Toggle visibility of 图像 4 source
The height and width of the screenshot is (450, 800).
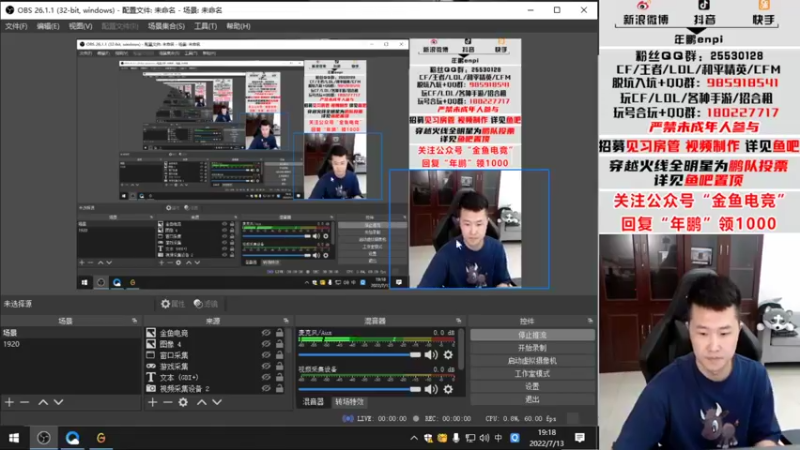click(266, 344)
